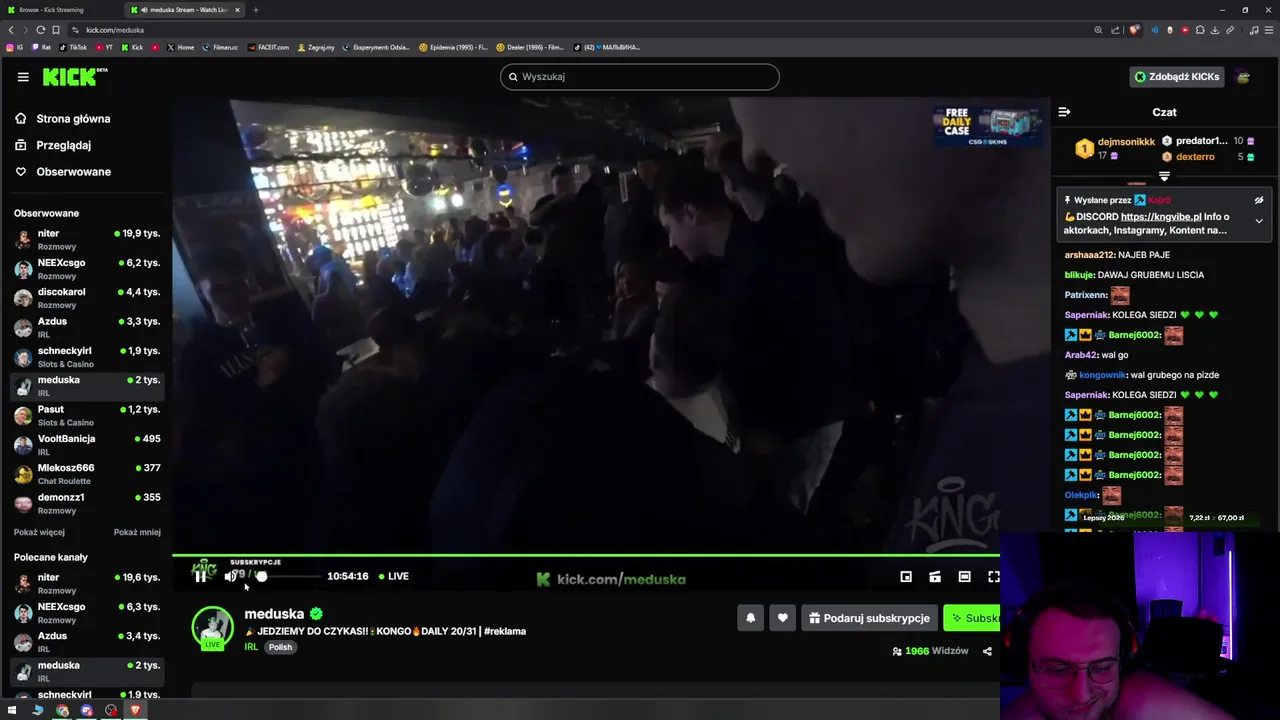The height and width of the screenshot is (720, 1280).
Task: Click the address bar URL
Action: pos(115,30)
